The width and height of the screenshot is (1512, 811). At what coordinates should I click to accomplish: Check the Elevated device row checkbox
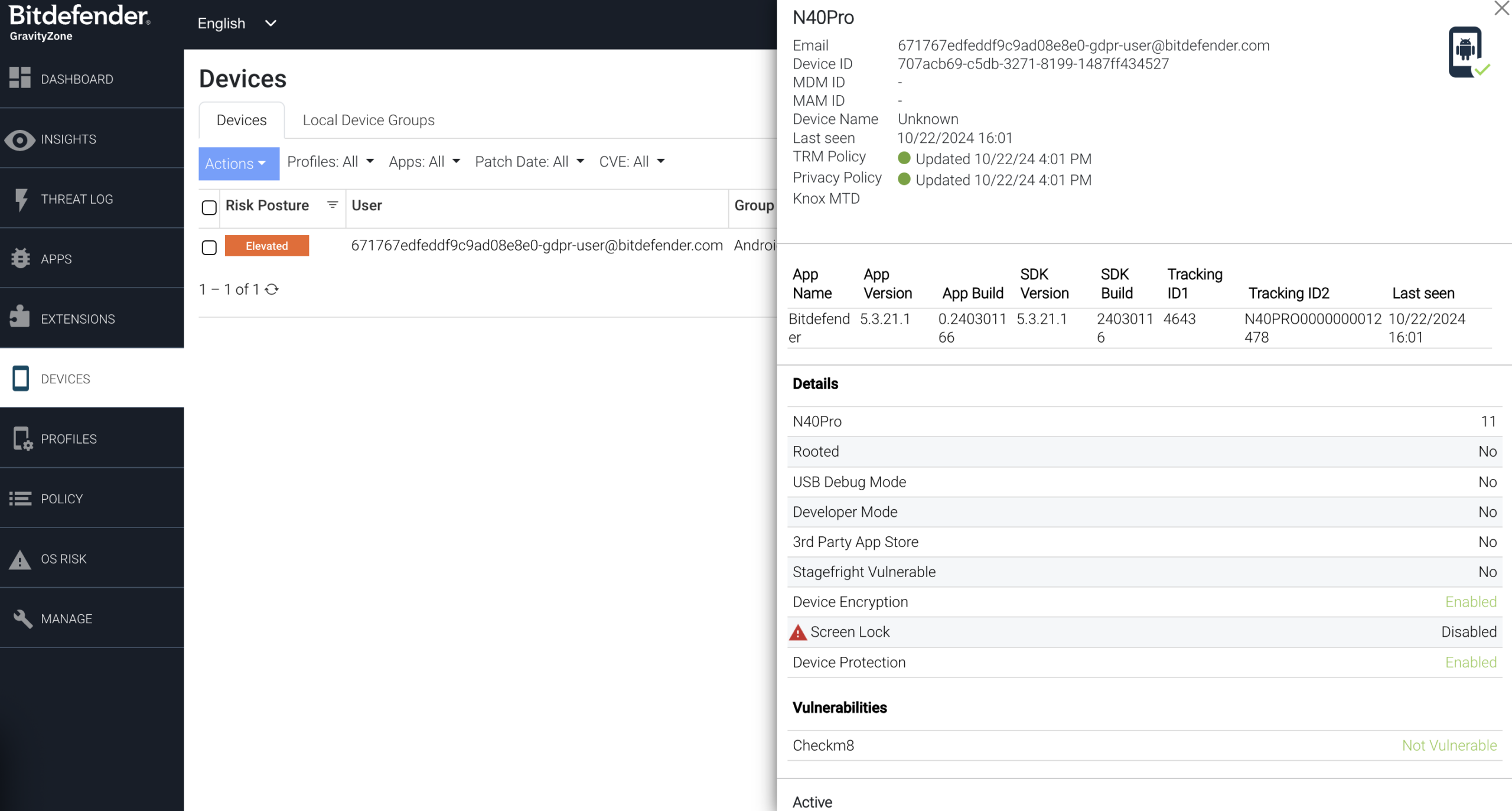pyautogui.click(x=209, y=247)
